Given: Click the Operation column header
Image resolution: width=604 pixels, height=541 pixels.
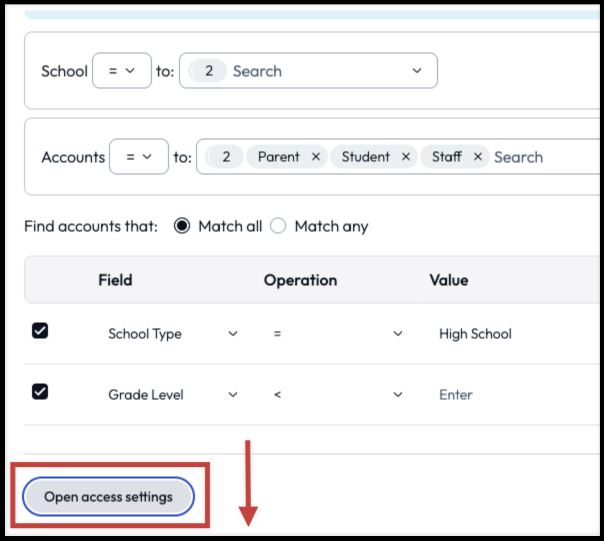Looking at the screenshot, I should pyautogui.click(x=300, y=280).
